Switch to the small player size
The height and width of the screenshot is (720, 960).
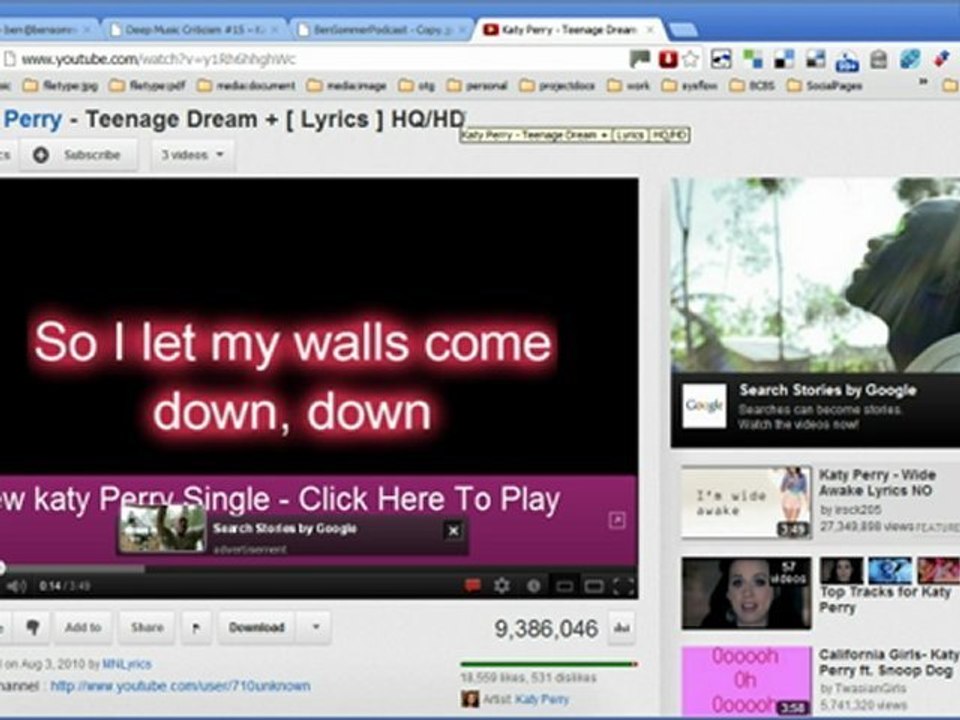click(x=564, y=587)
